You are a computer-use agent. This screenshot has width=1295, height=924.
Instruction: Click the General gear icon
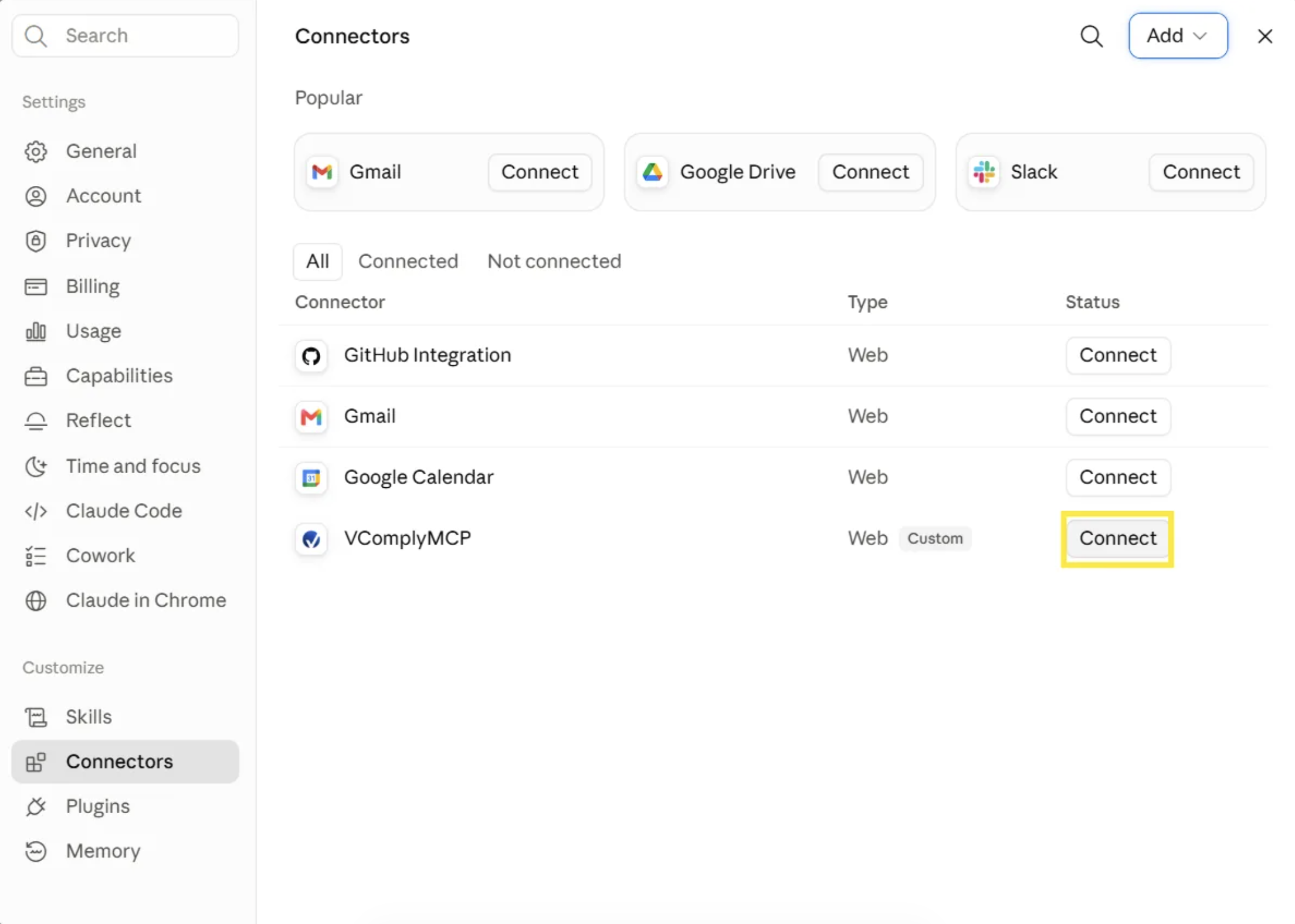(36, 151)
